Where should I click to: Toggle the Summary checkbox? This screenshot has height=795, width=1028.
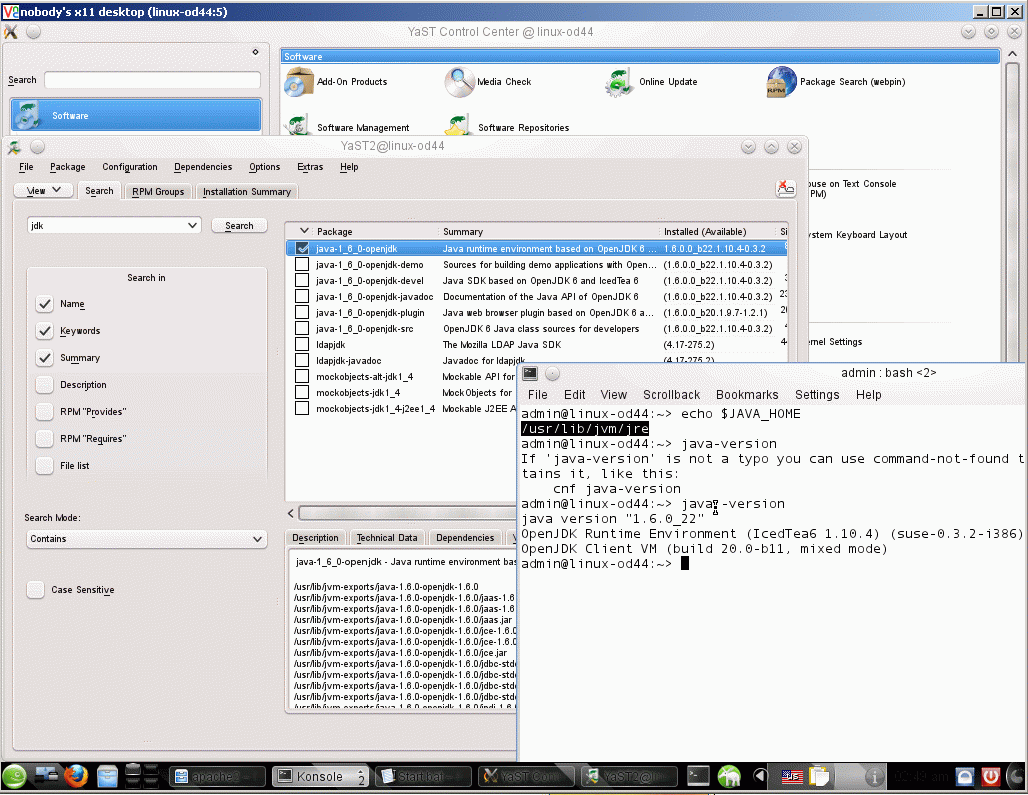coord(45,358)
